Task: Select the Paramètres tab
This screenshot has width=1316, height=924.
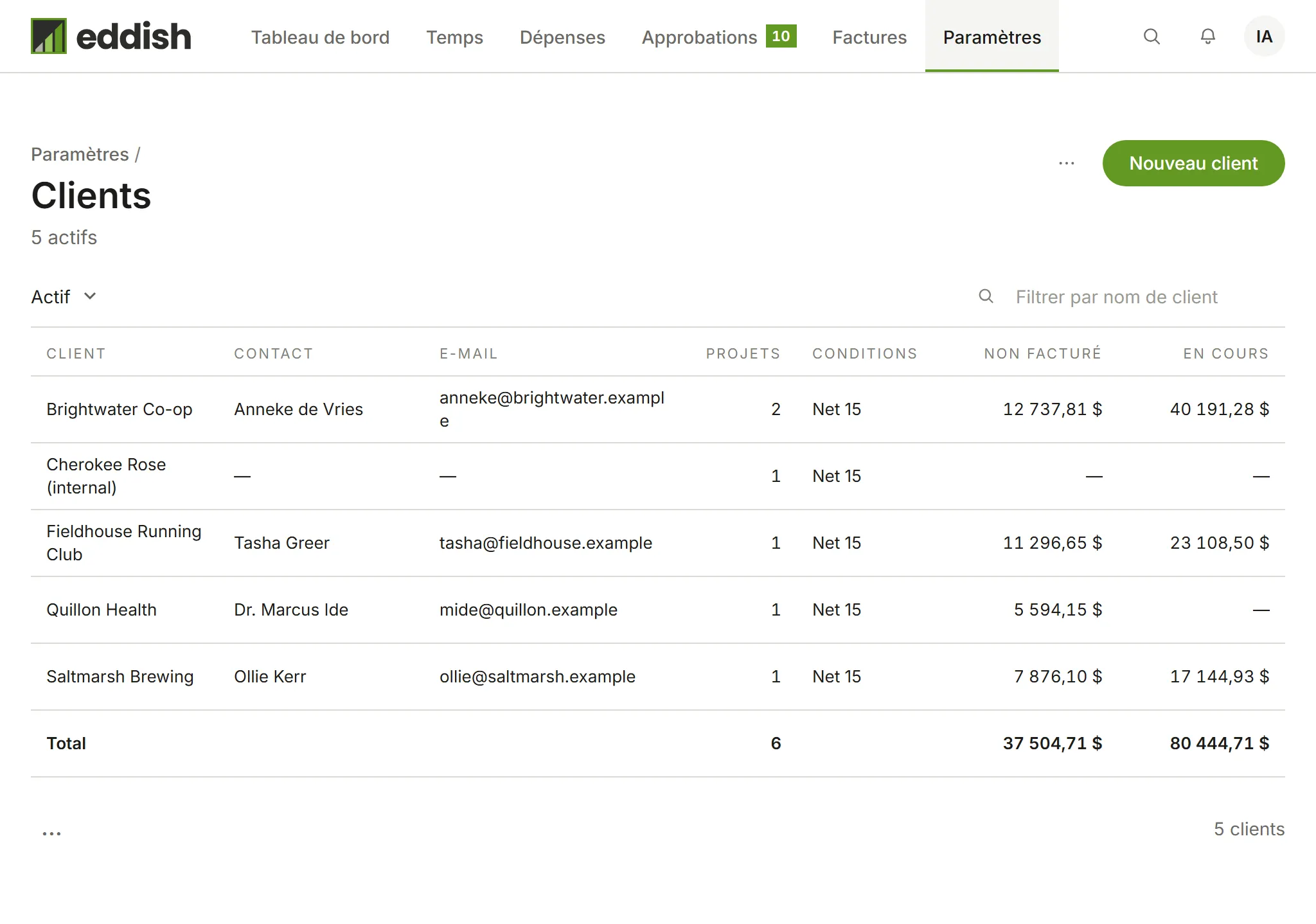Action: 991,37
